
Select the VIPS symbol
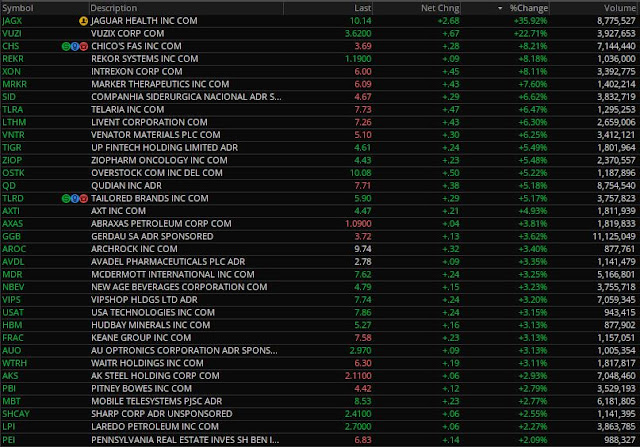point(11,300)
